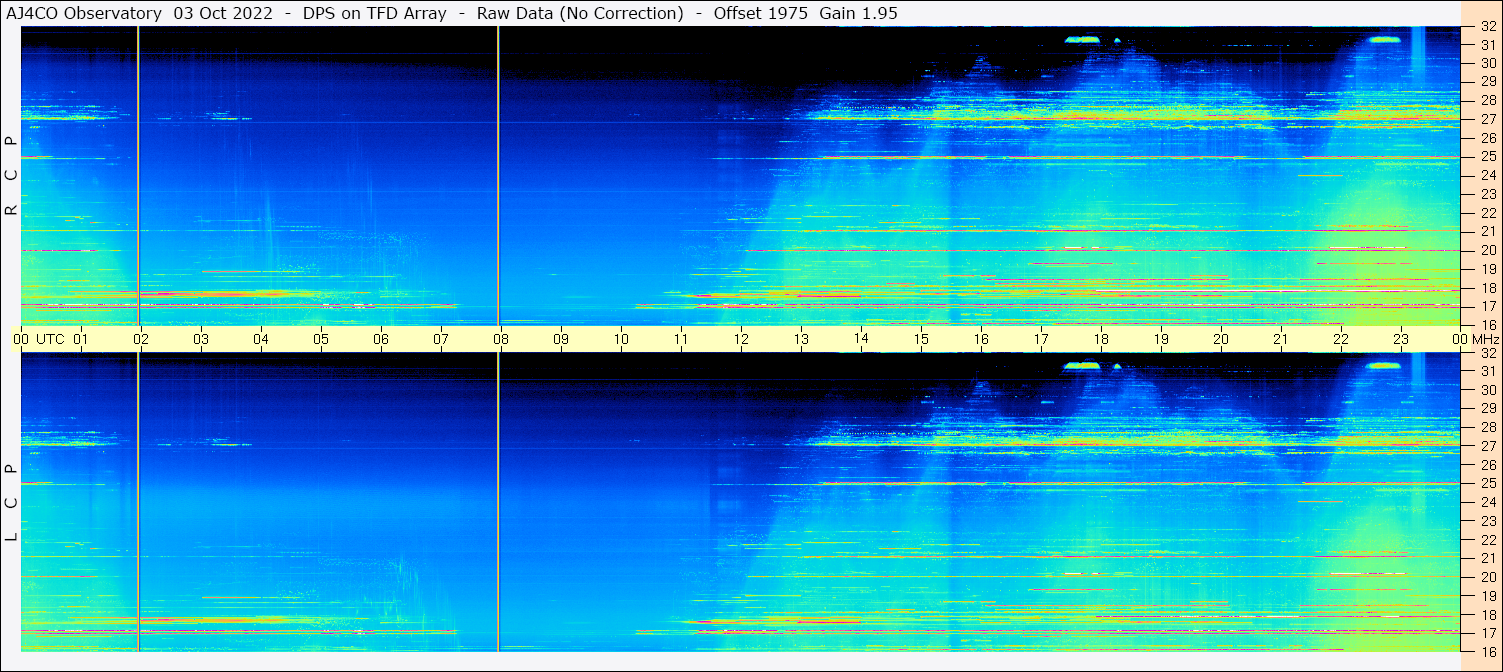Image resolution: width=1503 pixels, height=672 pixels.
Task: Click the 20 MHz label on the lower panel scale
Action: (x=1487, y=577)
